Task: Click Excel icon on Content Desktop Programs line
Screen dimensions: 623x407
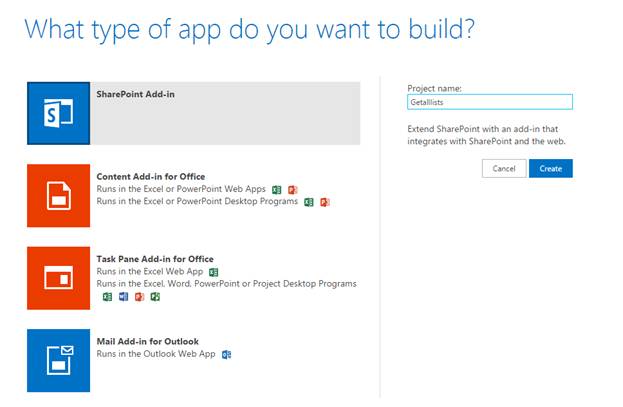Action: click(309, 202)
